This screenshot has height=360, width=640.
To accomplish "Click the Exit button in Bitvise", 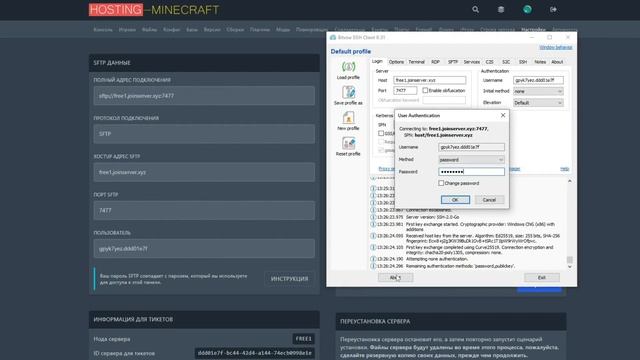I will (x=542, y=278).
